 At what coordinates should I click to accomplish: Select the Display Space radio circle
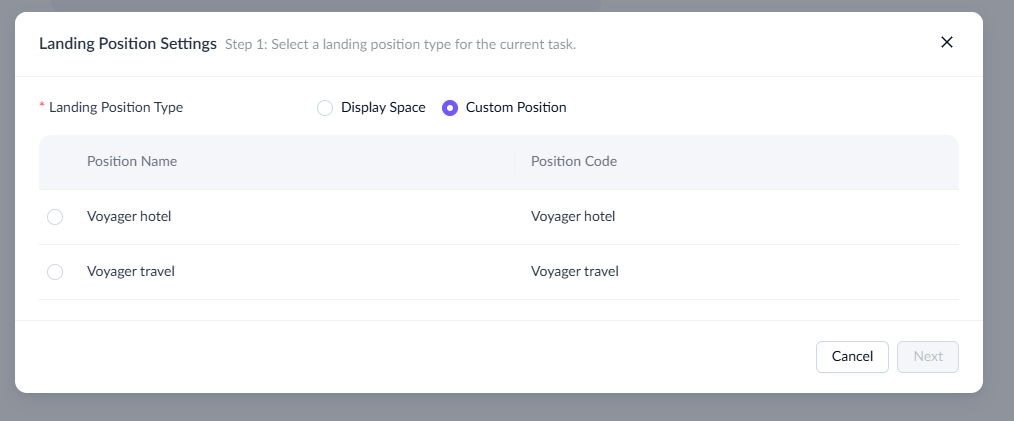pyautogui.click(x=325, y=108)
